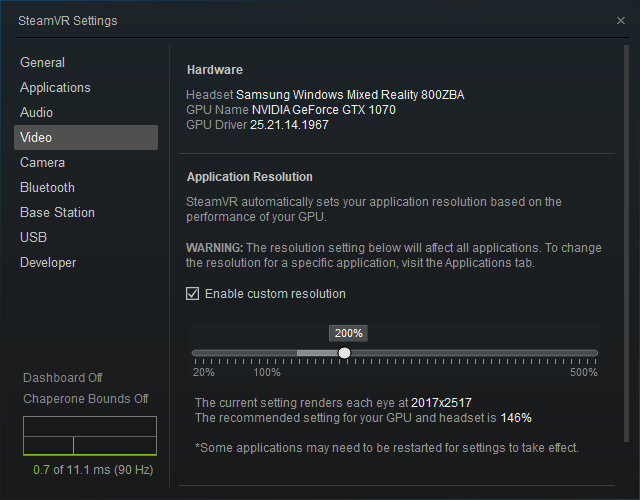640x500 pixels.
Task: Click the frame timing graph
Action: click(x=90, y=436)
